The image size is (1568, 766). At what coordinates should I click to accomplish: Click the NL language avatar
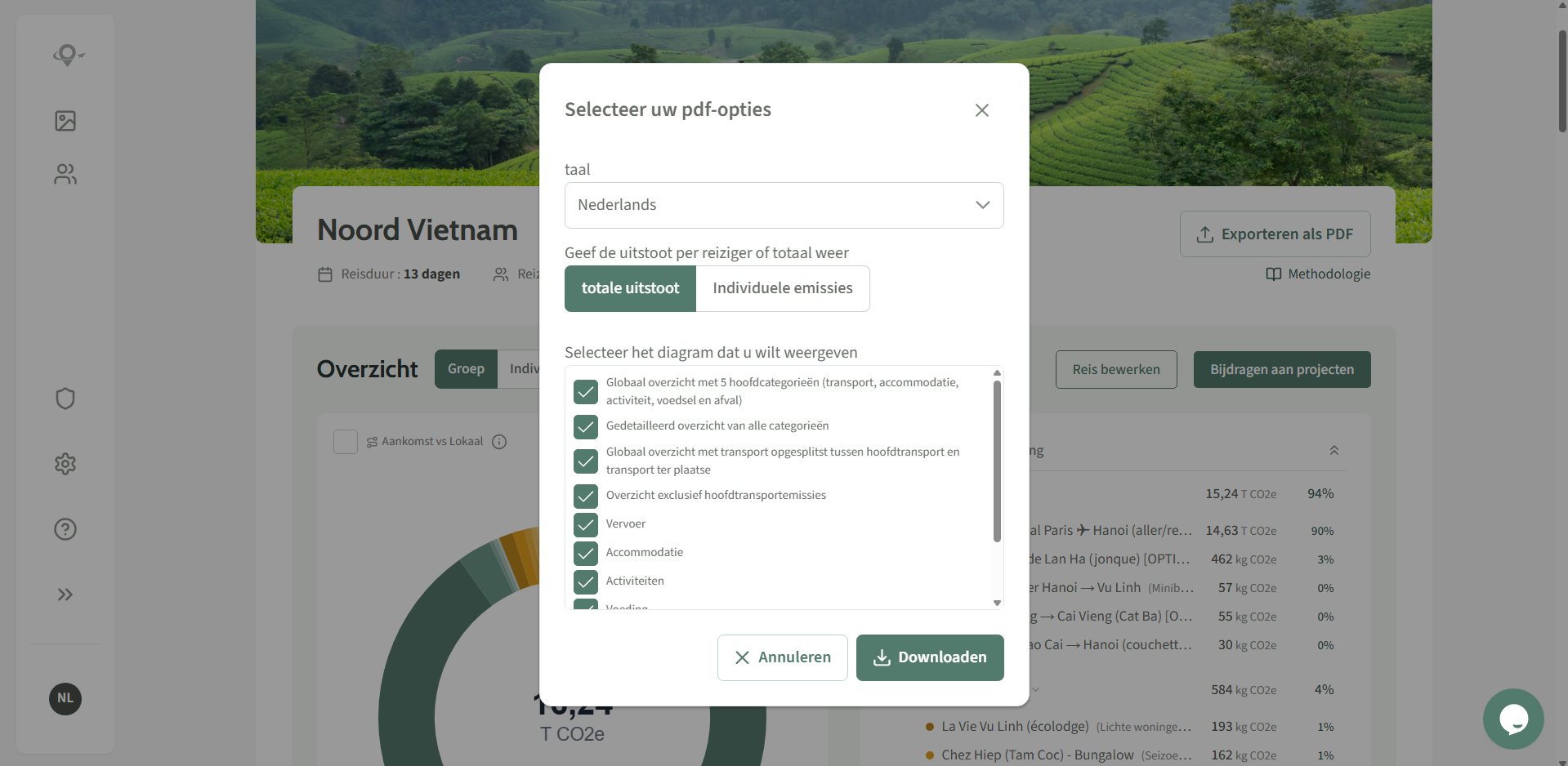65,698
